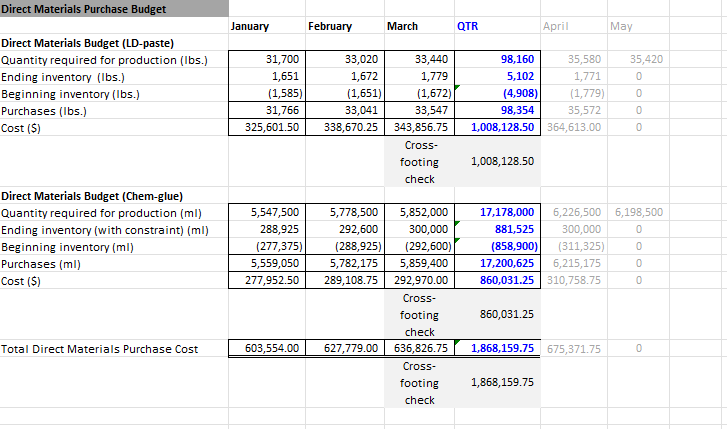727x429 pixels.
Task: Click January cost cell 325,601.50
Action: (x=267, y=127)
